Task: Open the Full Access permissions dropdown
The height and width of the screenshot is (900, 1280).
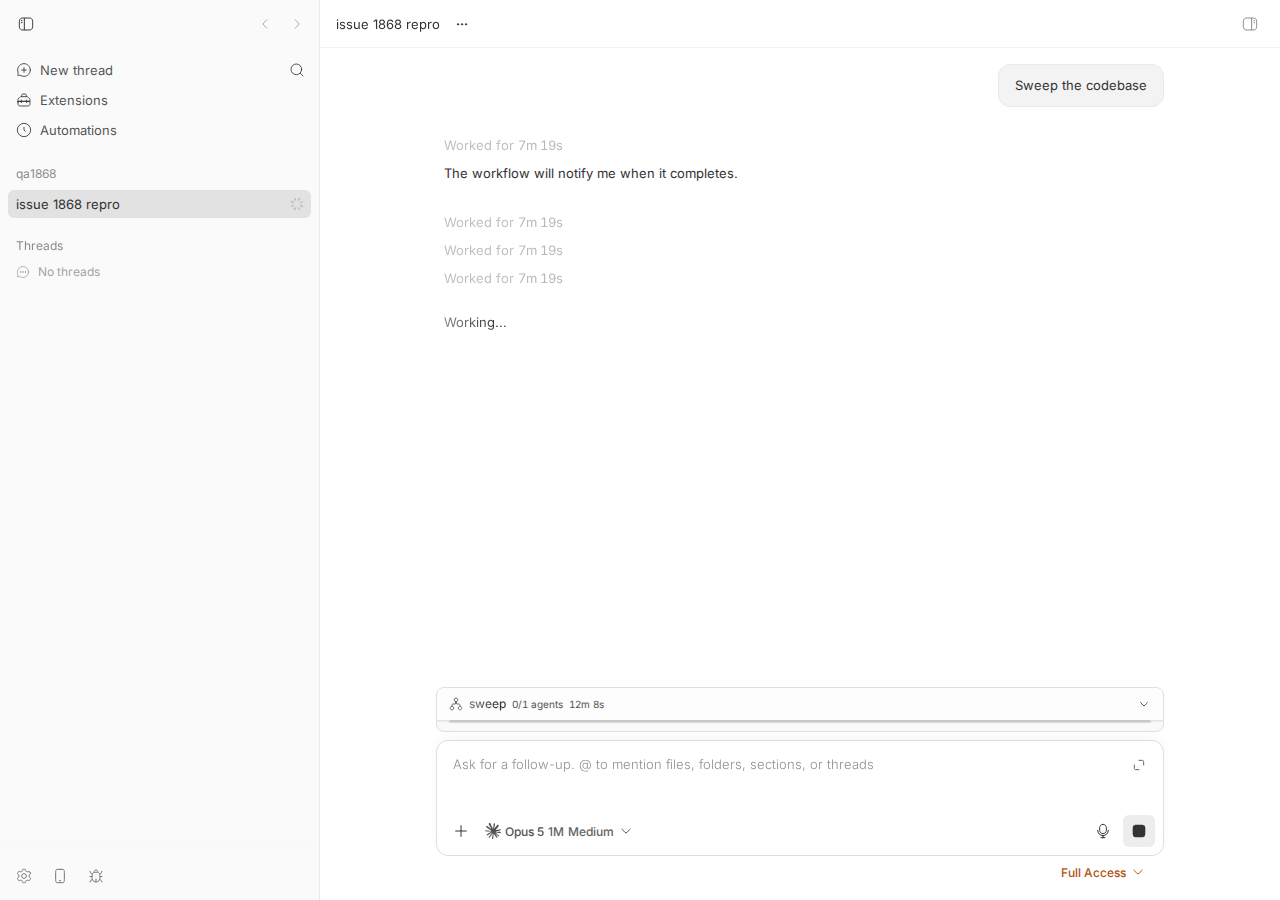Action: click(1102, 873)
